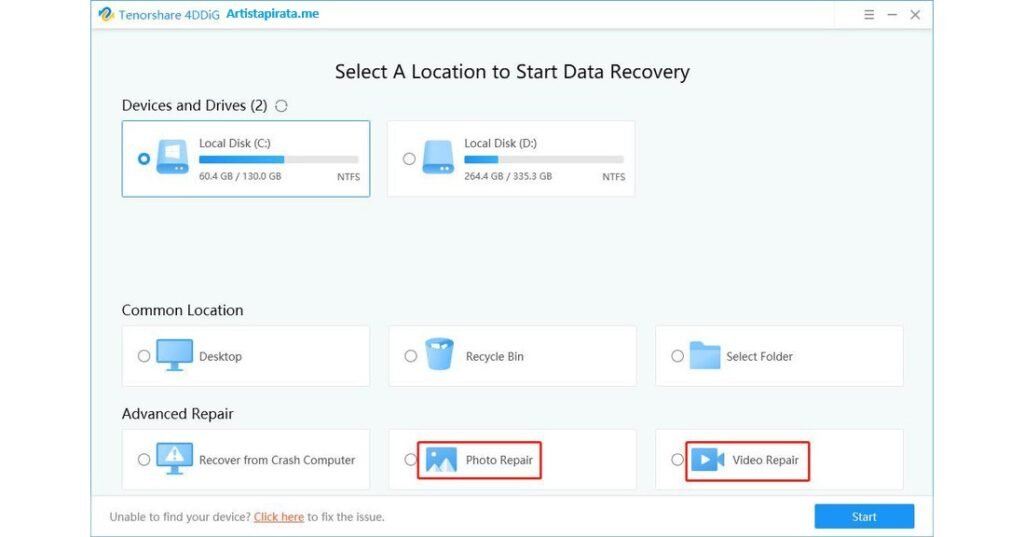Click the 'Select Folder' label
Screen dimensions: 1024x537
pos(760,357)
